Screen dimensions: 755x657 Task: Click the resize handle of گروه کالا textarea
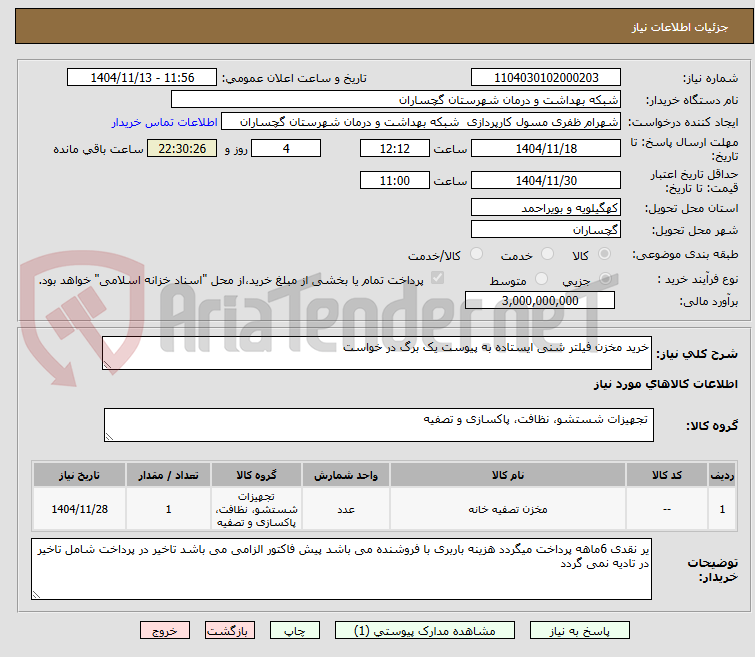pos(109,436)
